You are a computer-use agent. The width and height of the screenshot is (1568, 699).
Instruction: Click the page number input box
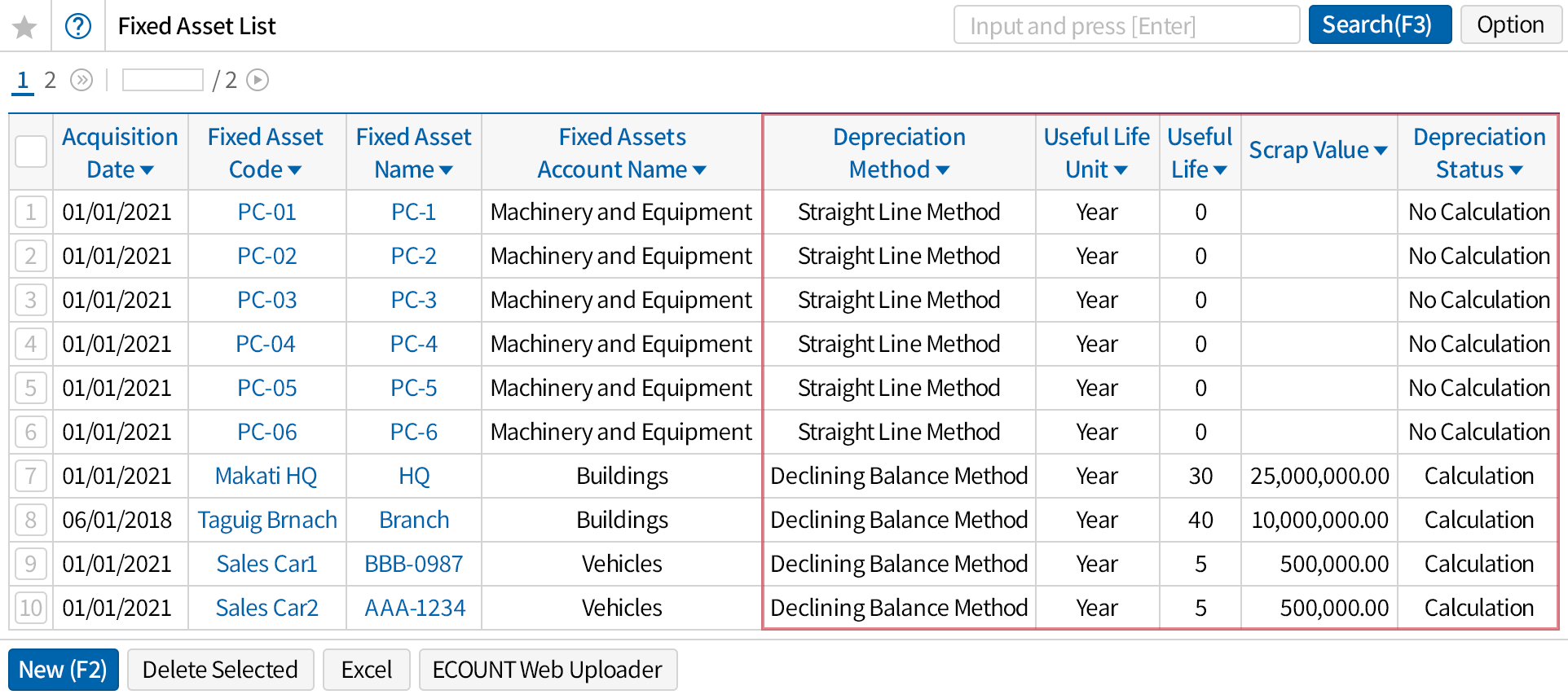(x=162, y=80)
